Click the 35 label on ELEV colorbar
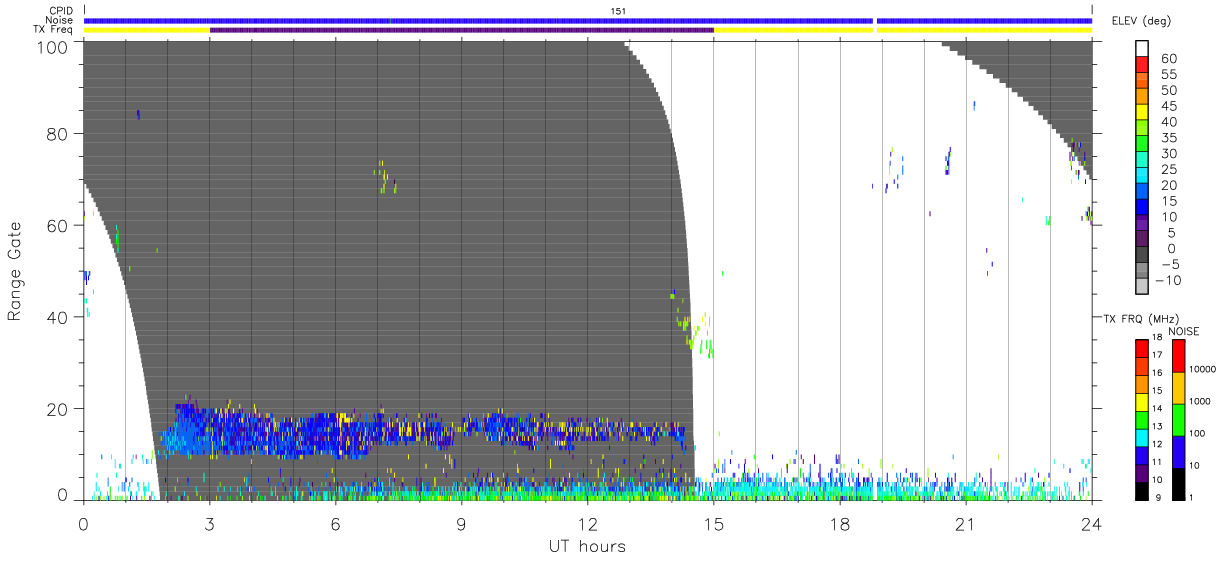Screen dimensions: 1228x567 click(x=1169, y=137)
